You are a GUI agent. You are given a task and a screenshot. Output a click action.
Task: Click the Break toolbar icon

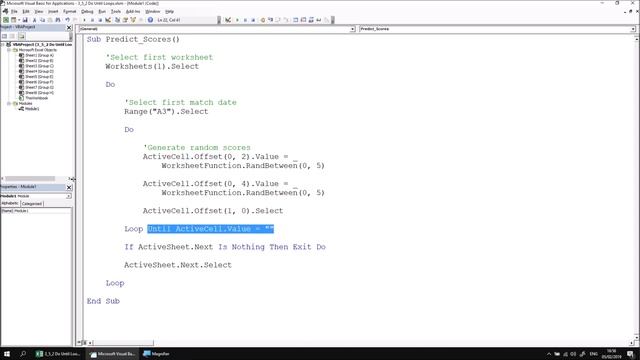point(92,20)
